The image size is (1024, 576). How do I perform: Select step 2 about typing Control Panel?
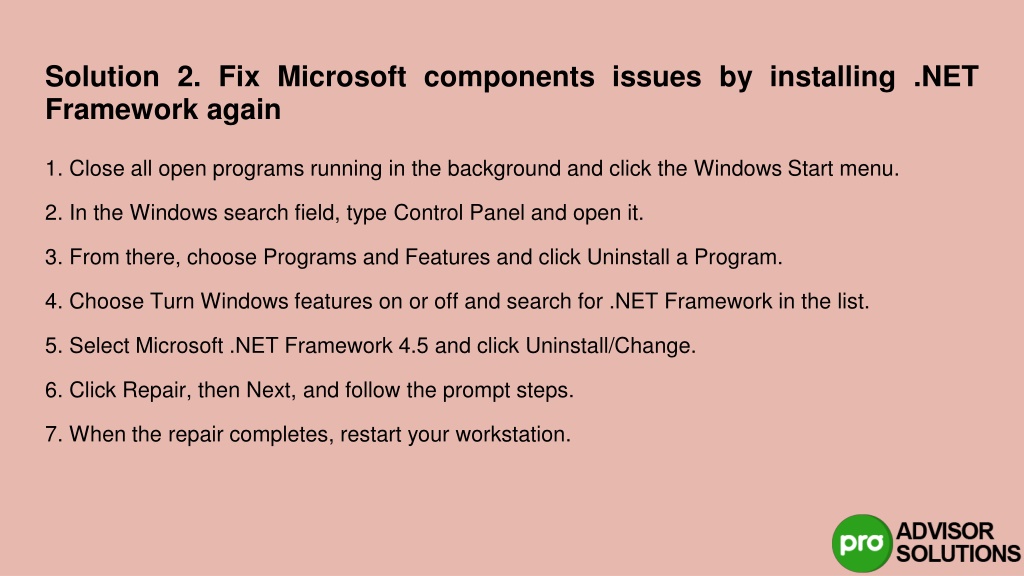tap(344, 213)
